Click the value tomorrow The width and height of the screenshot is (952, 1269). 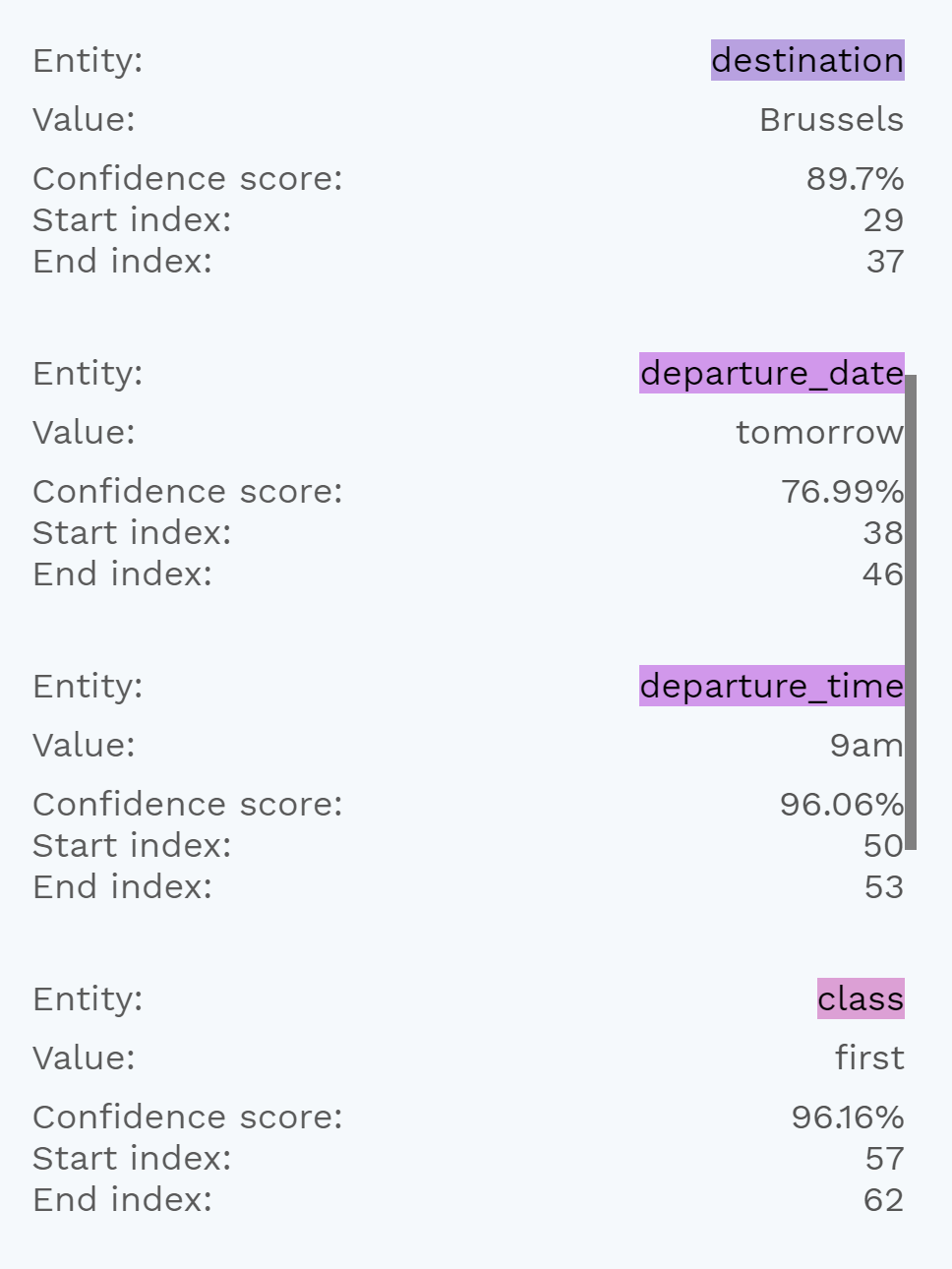(x=819, y=433)
